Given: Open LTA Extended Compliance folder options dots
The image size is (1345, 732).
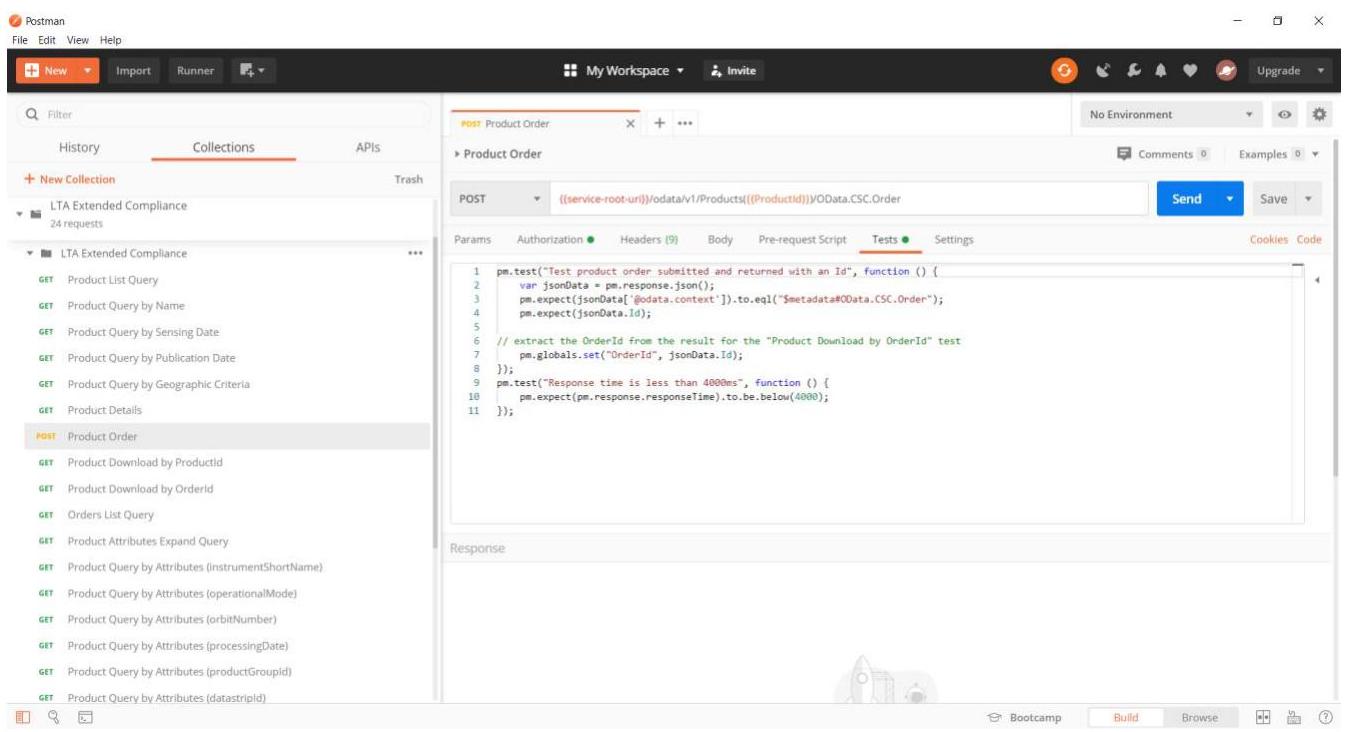Looking at the screenshot, I should click(x=415, y=253).
